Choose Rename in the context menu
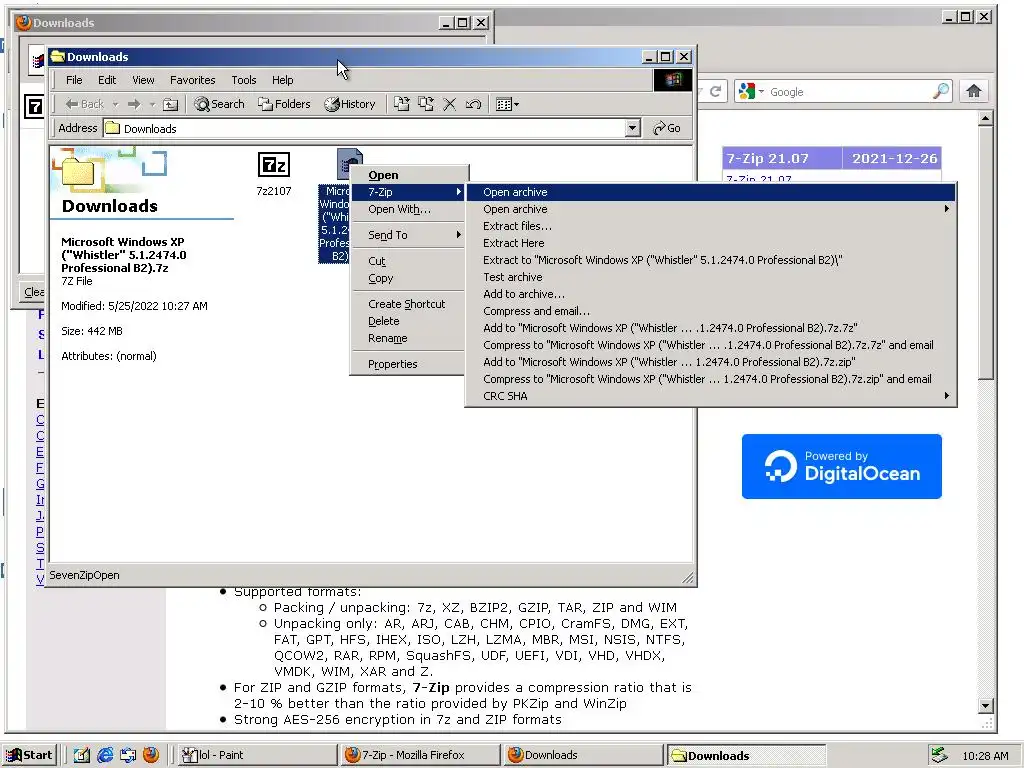Screen dimensions: 1024x768 [409, 338]
